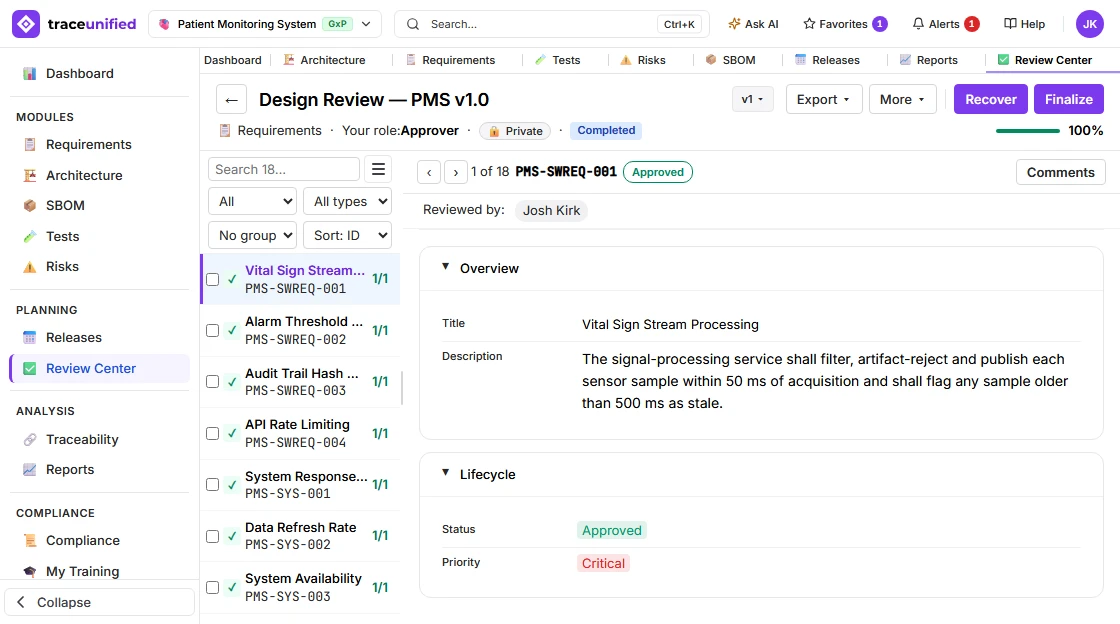This screenshot has width=1120, height=624.
Task: Switch to the Architecture tab
Action: [x=324, y=60]
